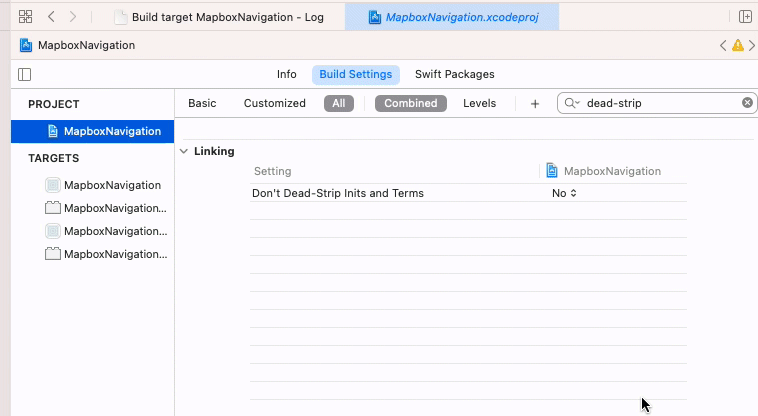
Task: Jump to the previous issue
Action: coord(723,45)
